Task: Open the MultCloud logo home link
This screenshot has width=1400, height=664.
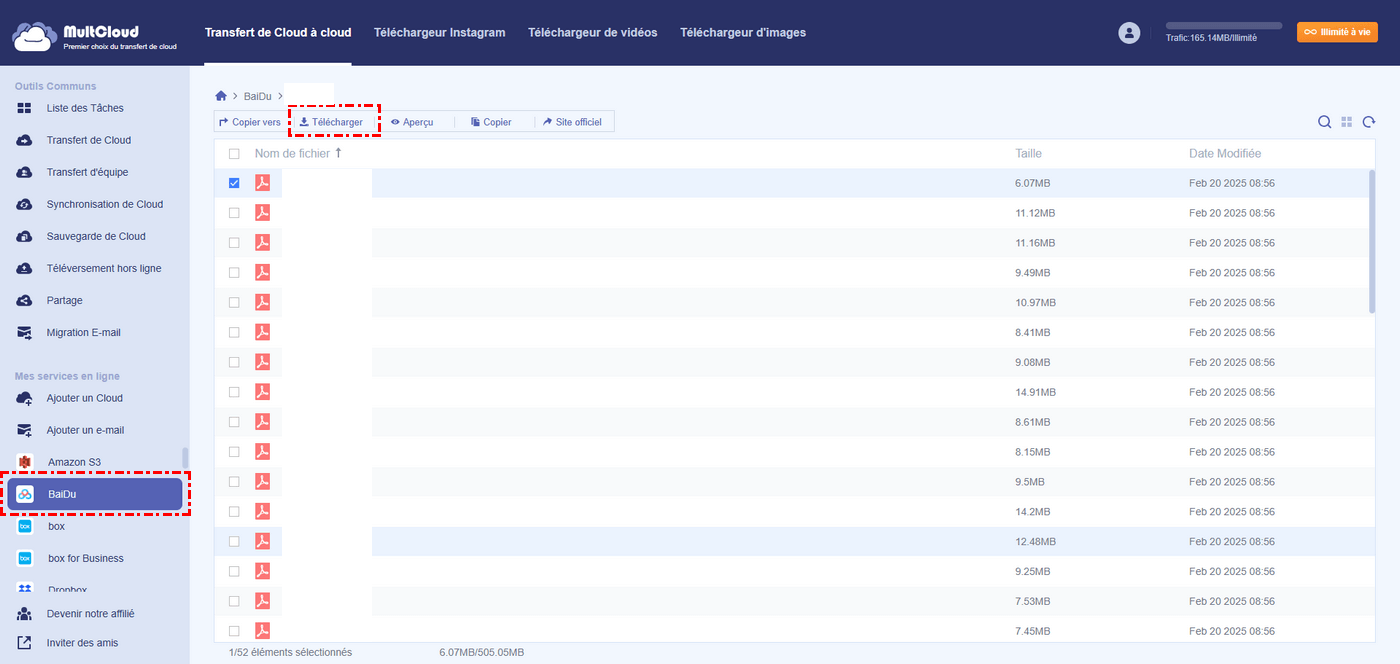Action: pos(95,36)
